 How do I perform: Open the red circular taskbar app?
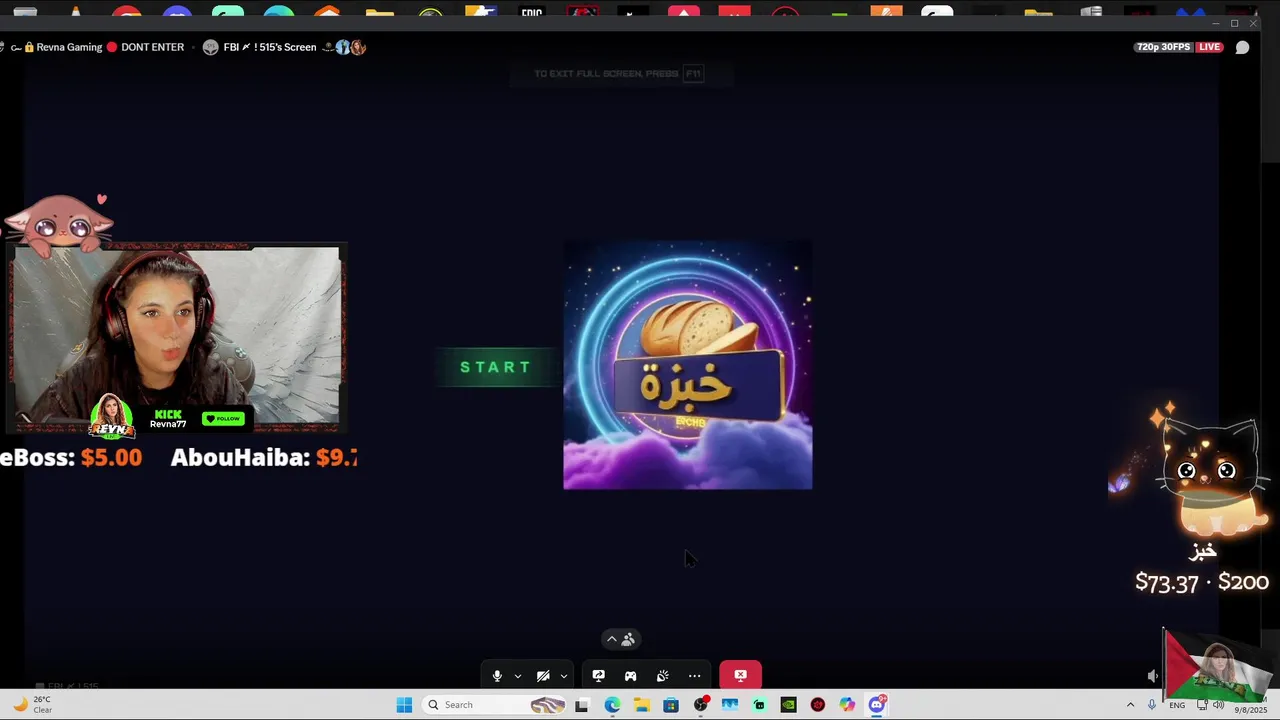point(818,705)
